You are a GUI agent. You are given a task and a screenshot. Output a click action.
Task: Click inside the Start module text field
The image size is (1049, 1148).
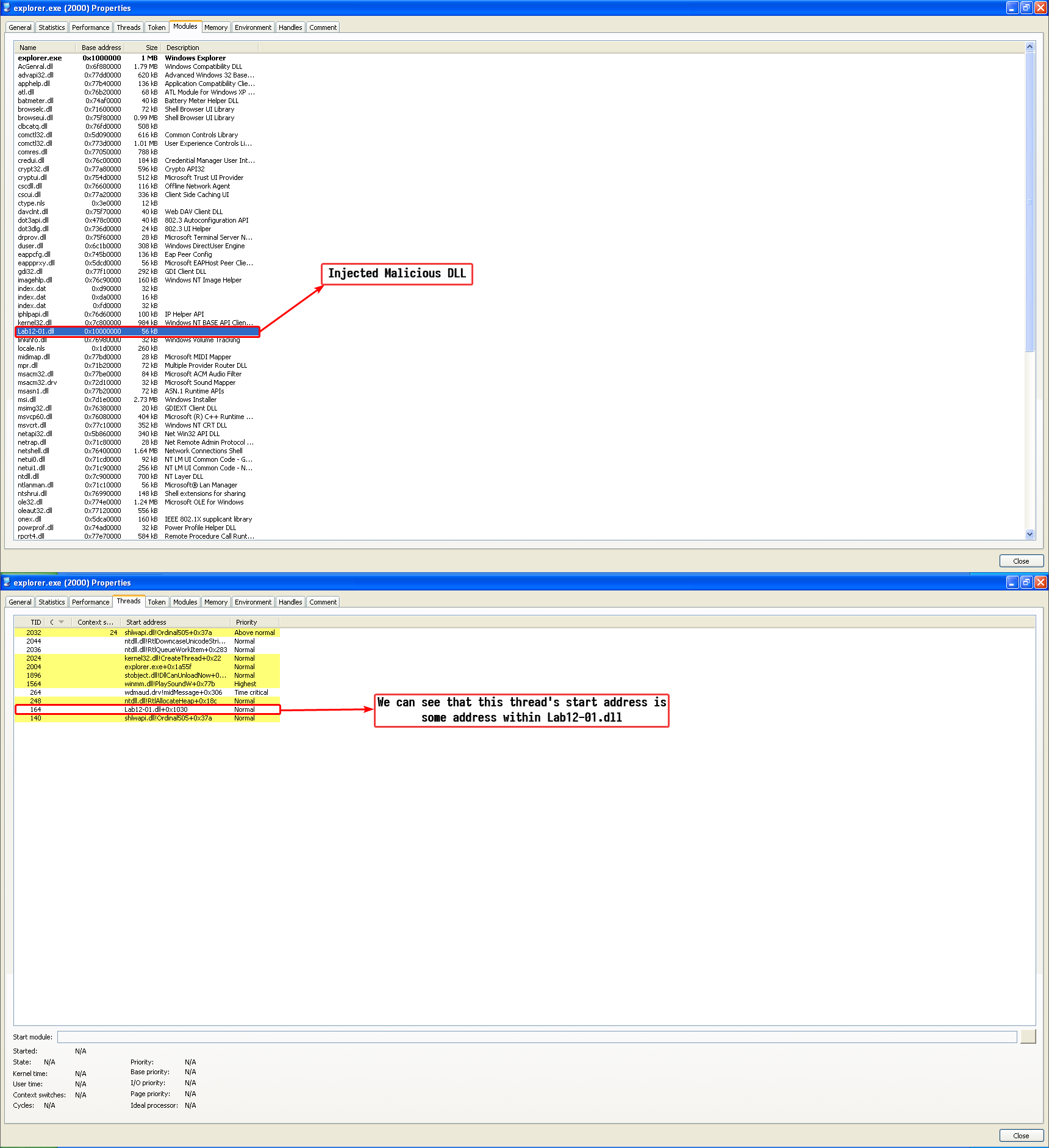537,1037
